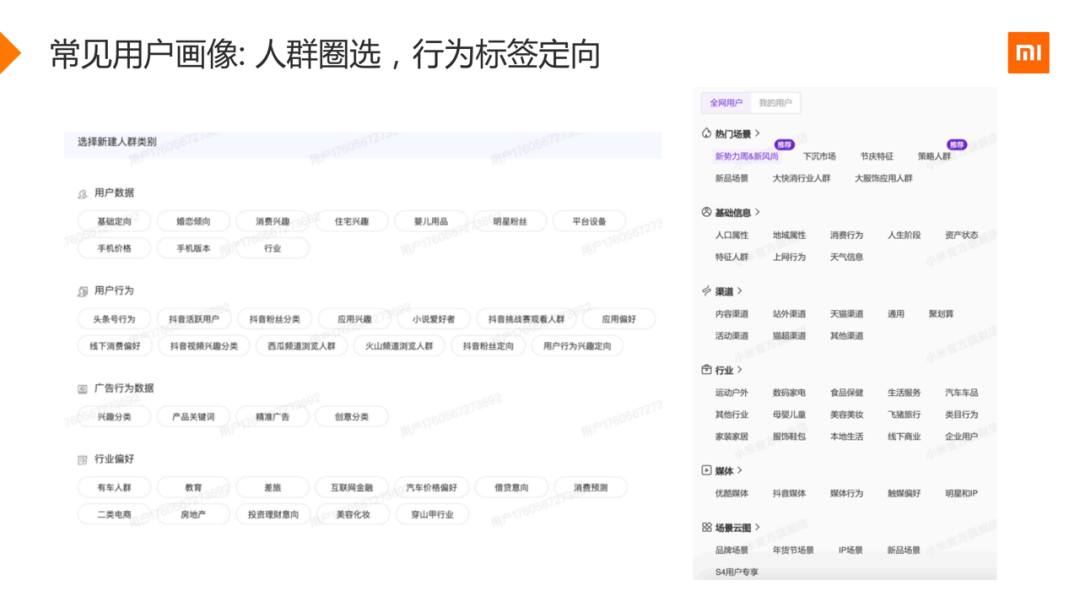Select the 基础定向 tag button

click(114, 221)
